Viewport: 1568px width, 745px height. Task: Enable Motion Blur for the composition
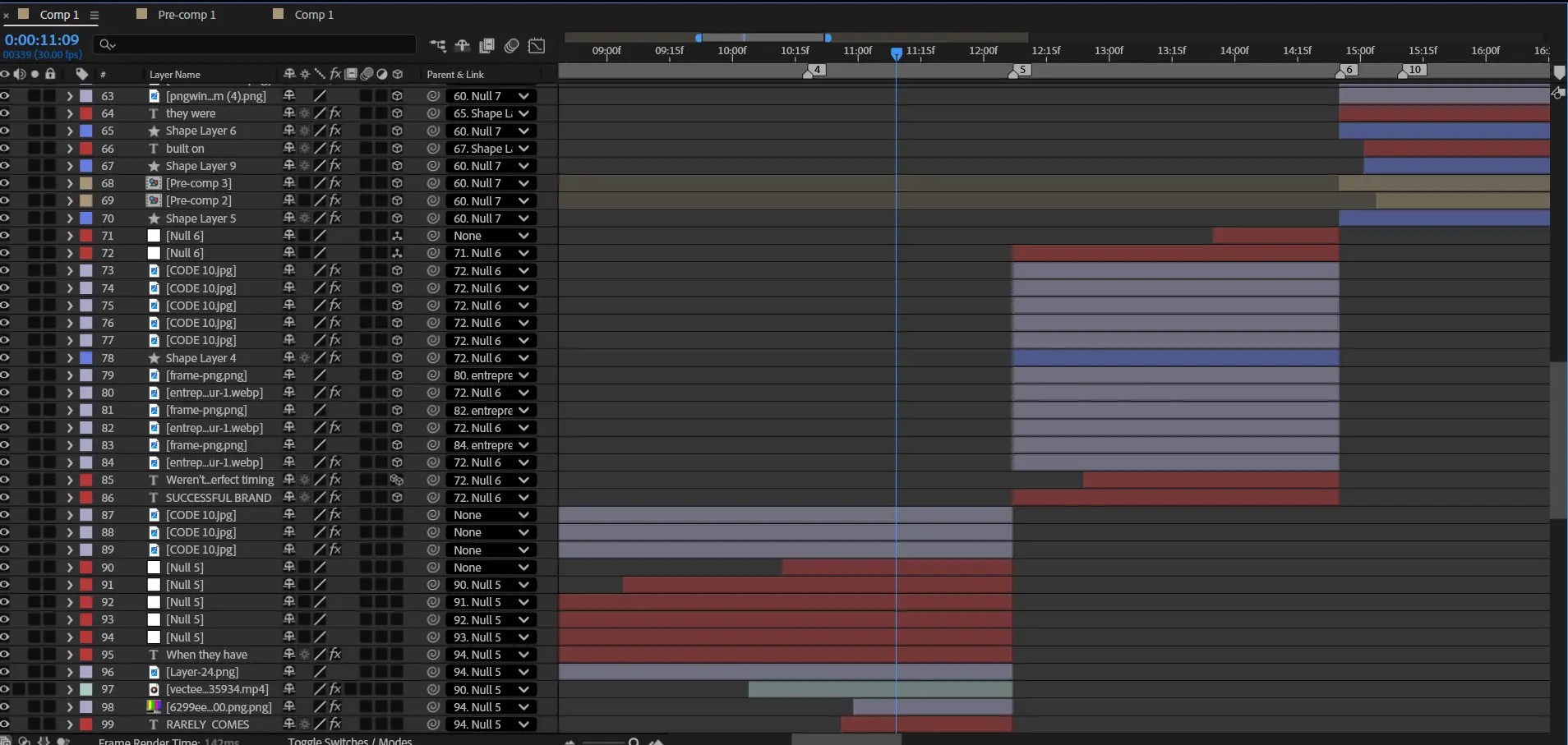click(x=512, y=46)
